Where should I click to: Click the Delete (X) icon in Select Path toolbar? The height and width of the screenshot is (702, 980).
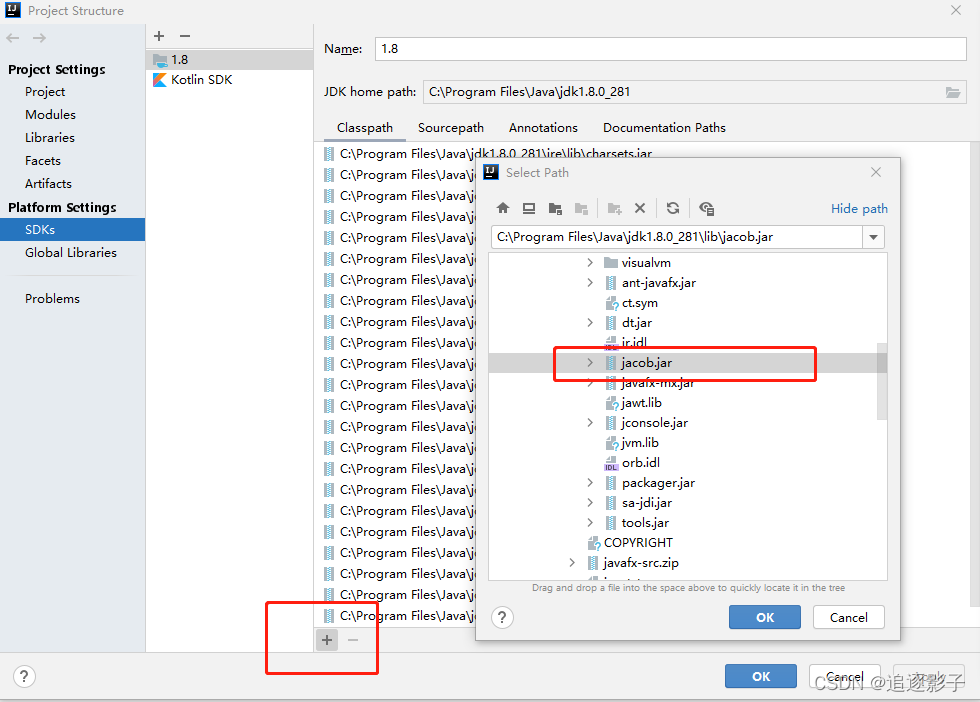(640, 208)
